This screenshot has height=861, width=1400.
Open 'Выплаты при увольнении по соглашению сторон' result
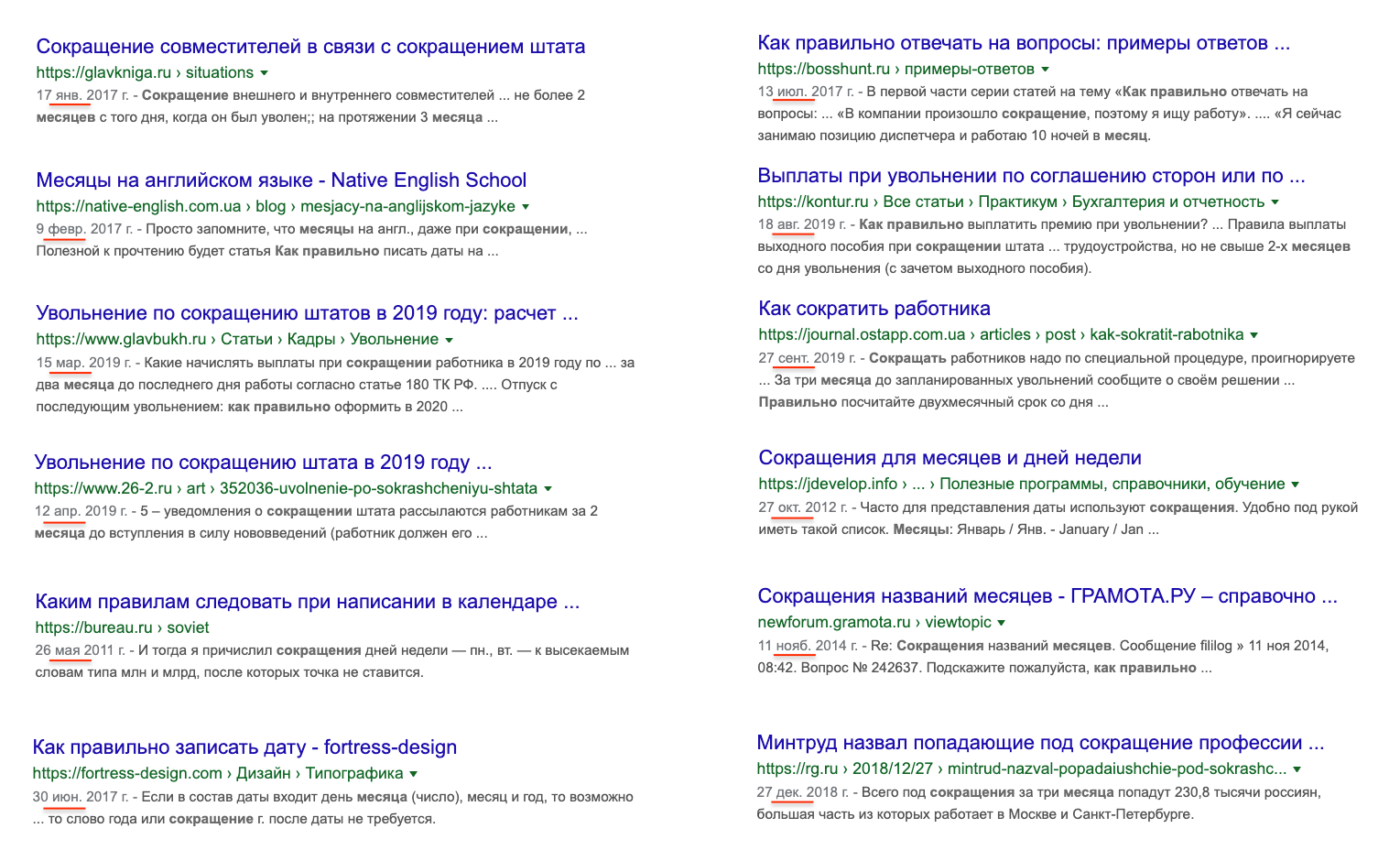pos(1031,176)
